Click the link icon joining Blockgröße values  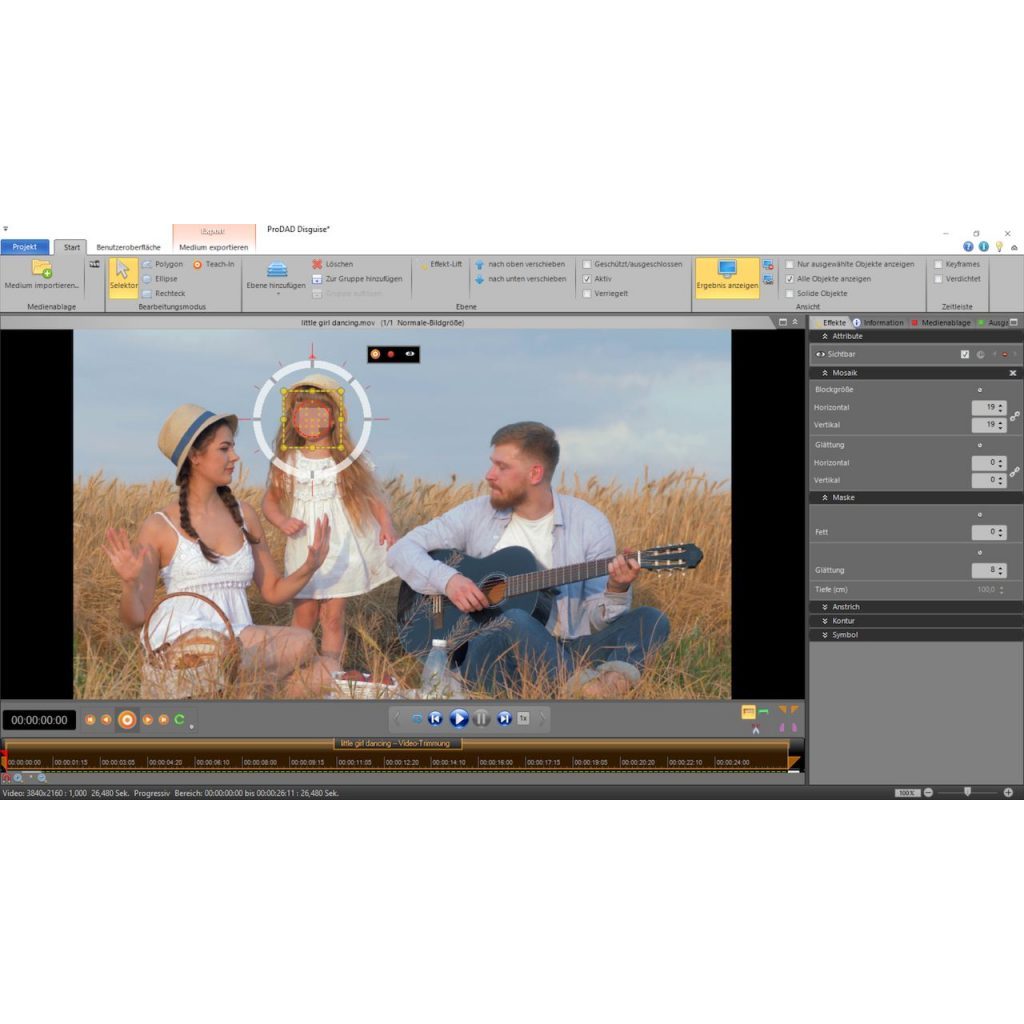pos(1015,416)
